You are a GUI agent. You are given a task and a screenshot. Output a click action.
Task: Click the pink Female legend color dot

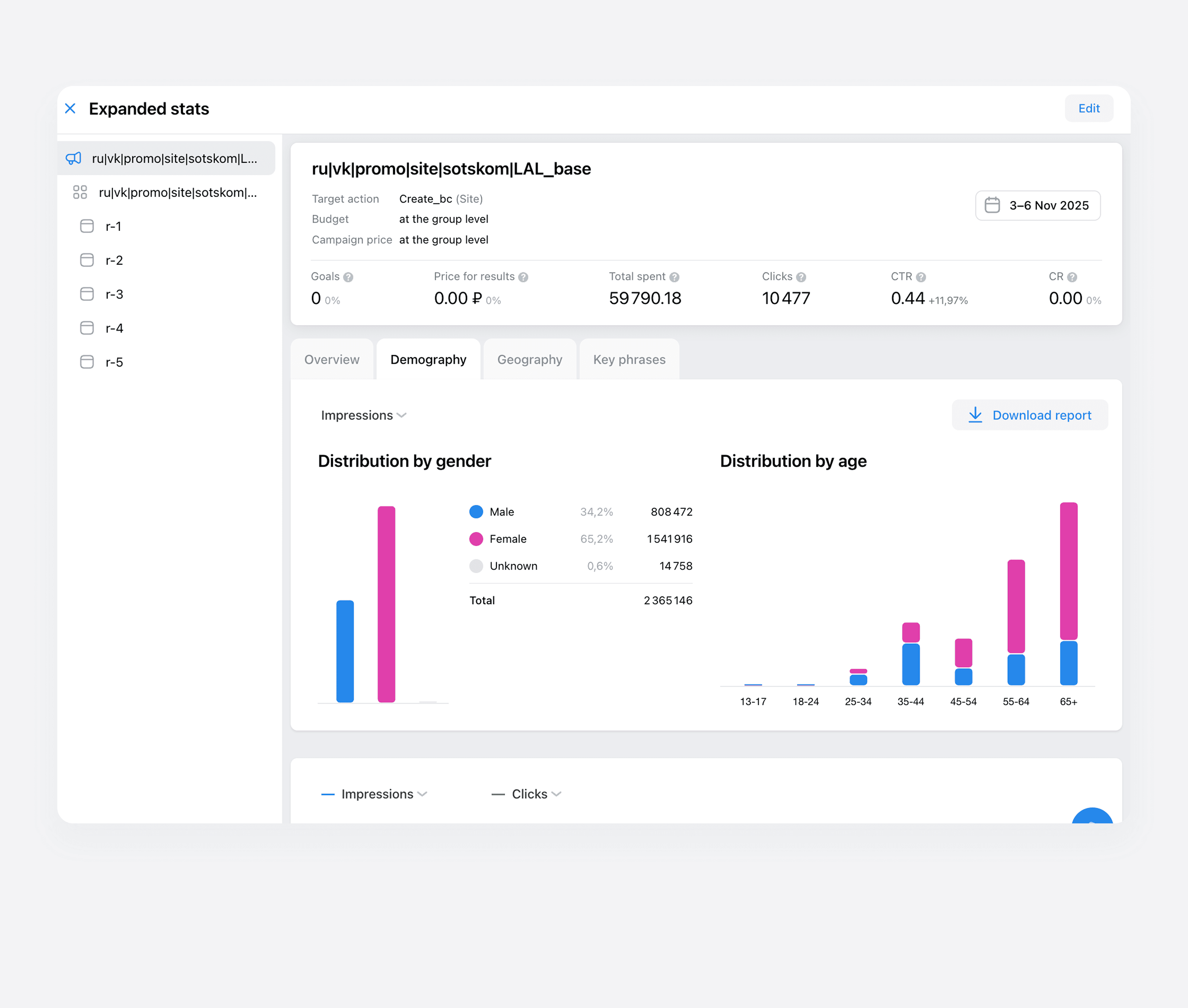[x=476, y=539]
